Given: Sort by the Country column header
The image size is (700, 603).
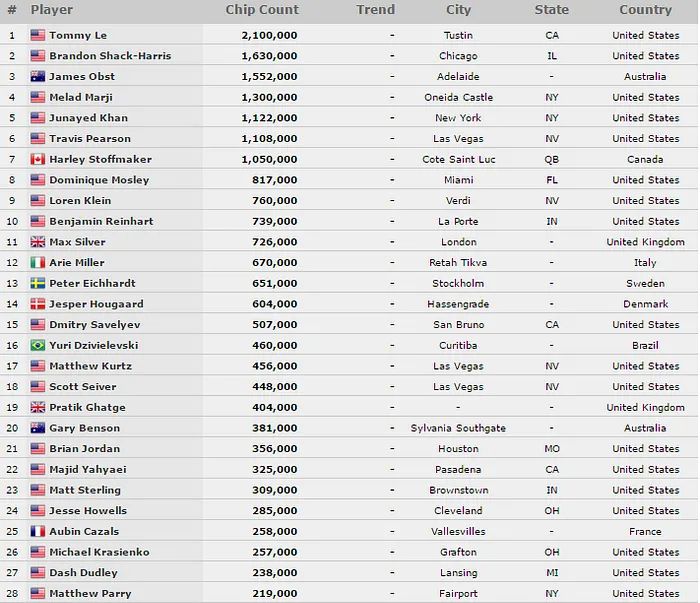Looking at the screenshot, I should (x=646, y=10).
